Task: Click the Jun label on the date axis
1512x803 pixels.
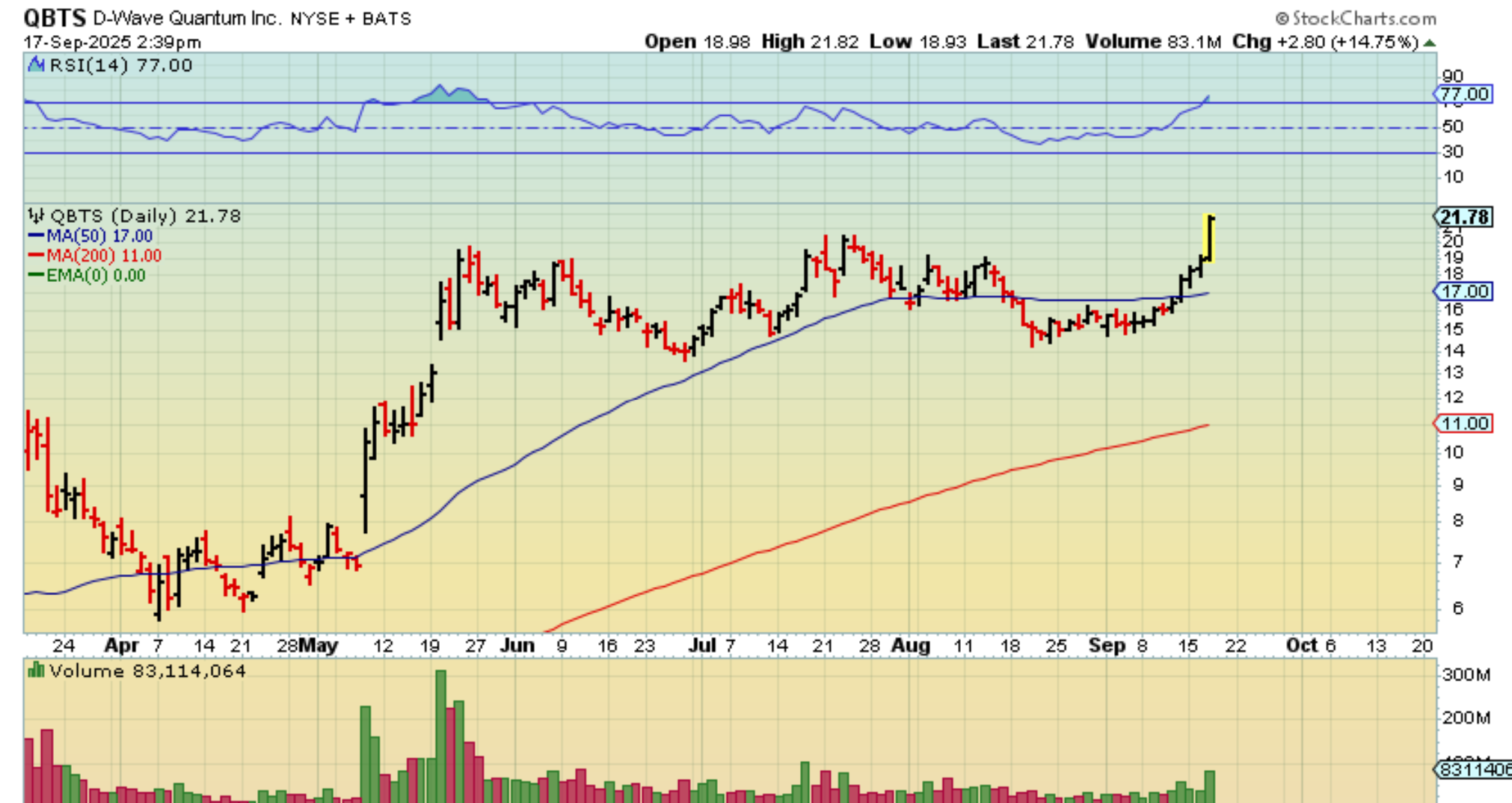Action: (517, 646)
